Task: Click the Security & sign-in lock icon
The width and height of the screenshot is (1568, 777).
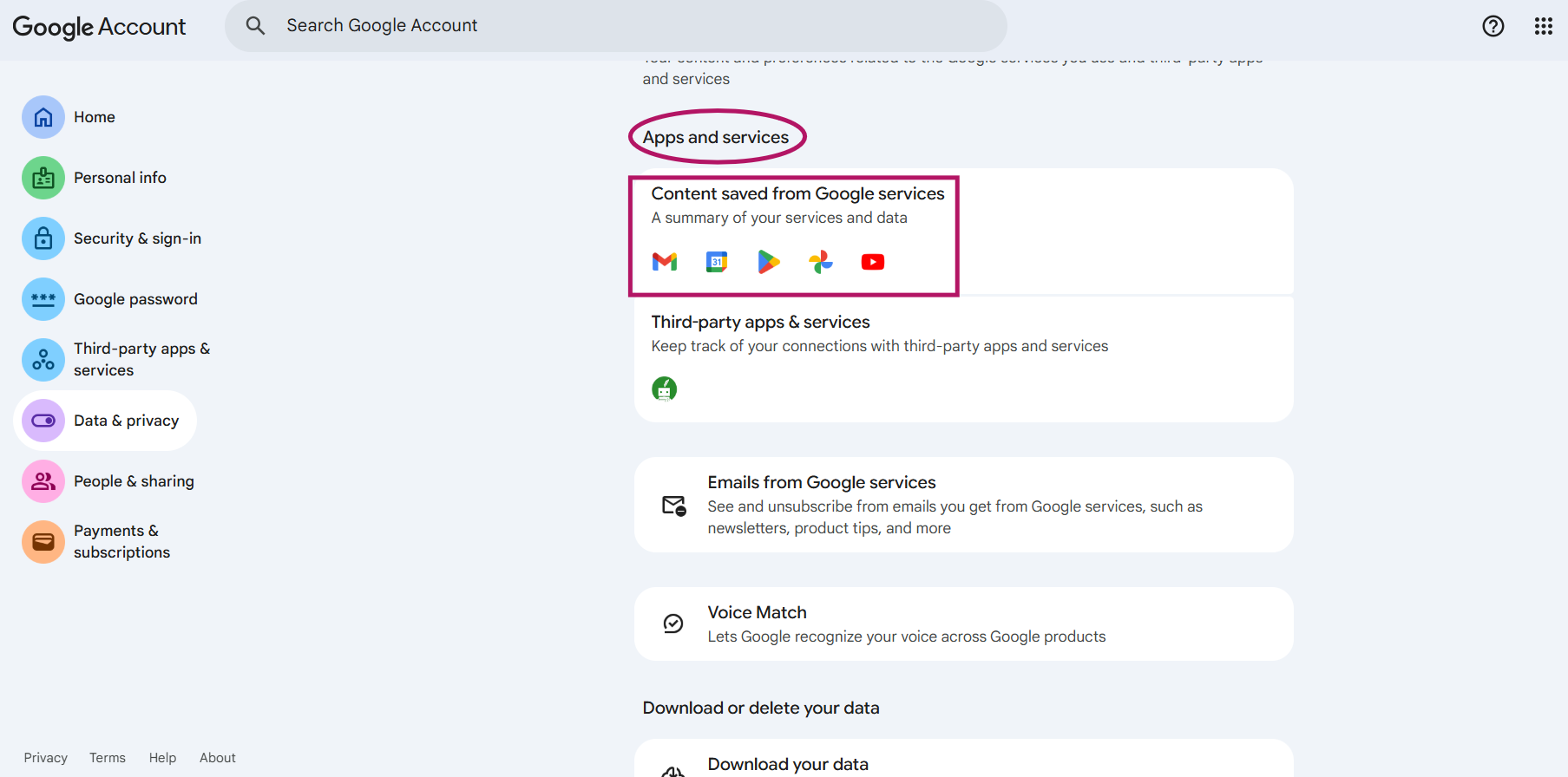Action: [x=43, y=238]
